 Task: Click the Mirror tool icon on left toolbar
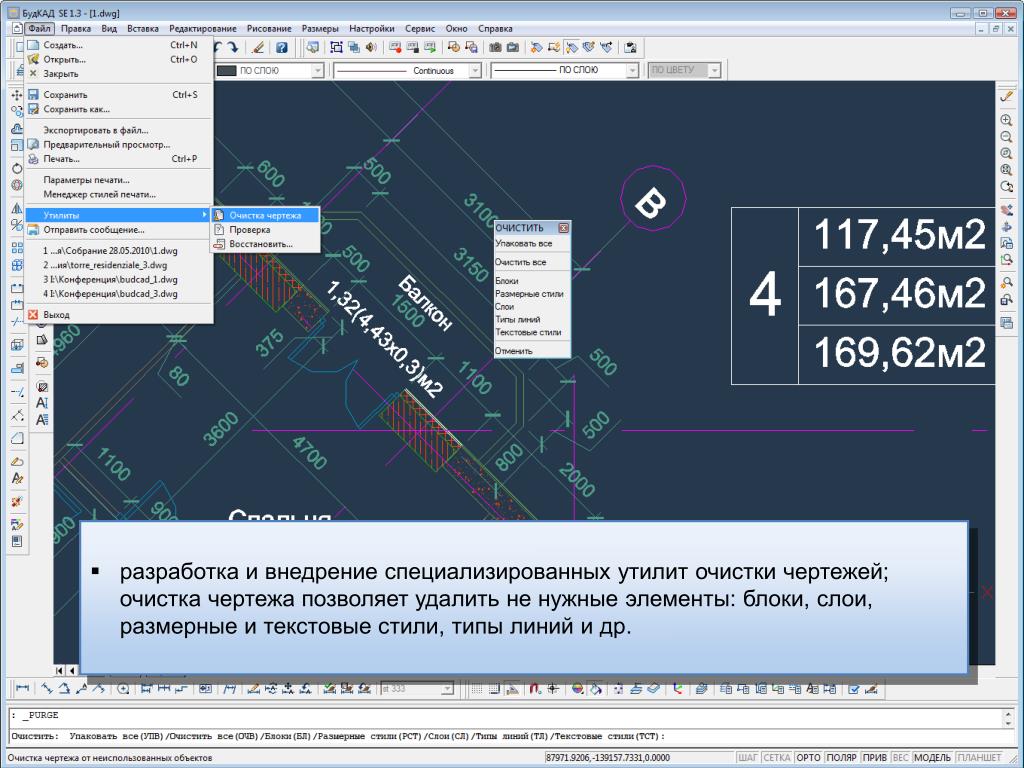(x=17, y=208)
